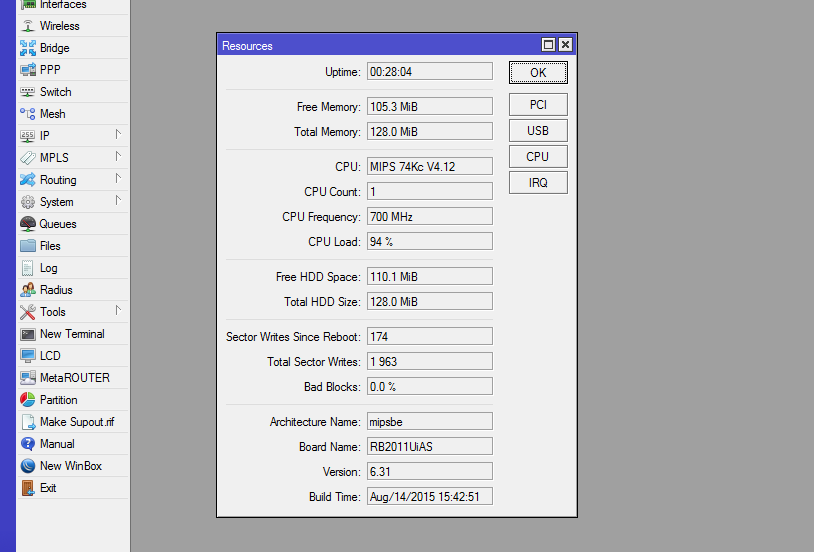Click the CPU Load value field
Screen dimensions: 814x552
tap(429, 242)
